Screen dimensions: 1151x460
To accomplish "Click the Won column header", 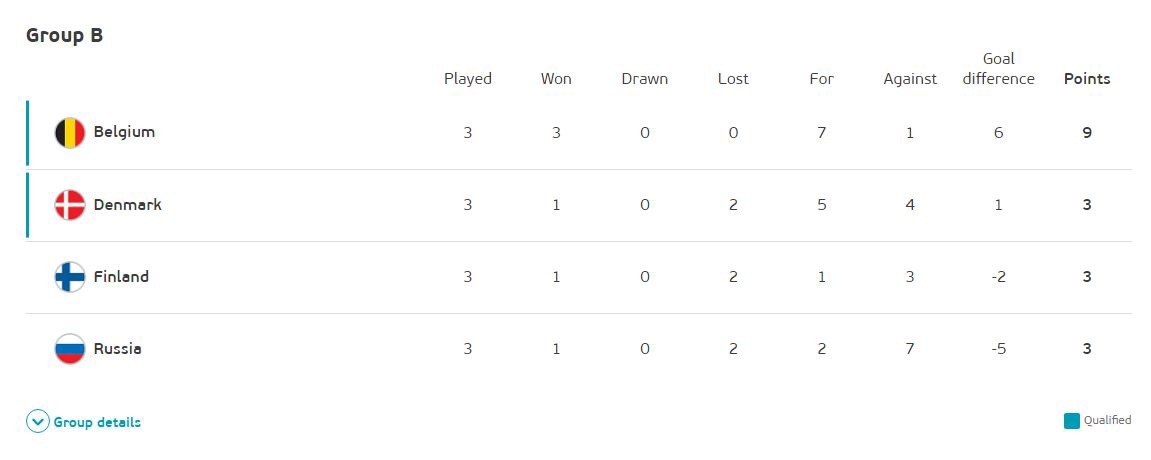I will tap(556, 79).
